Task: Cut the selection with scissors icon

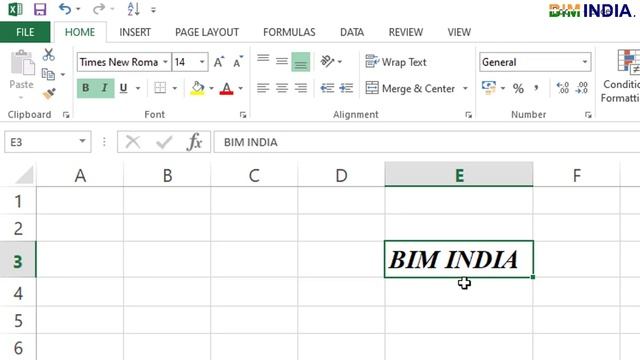Action: pyautogui.click(x=49, y=55)
